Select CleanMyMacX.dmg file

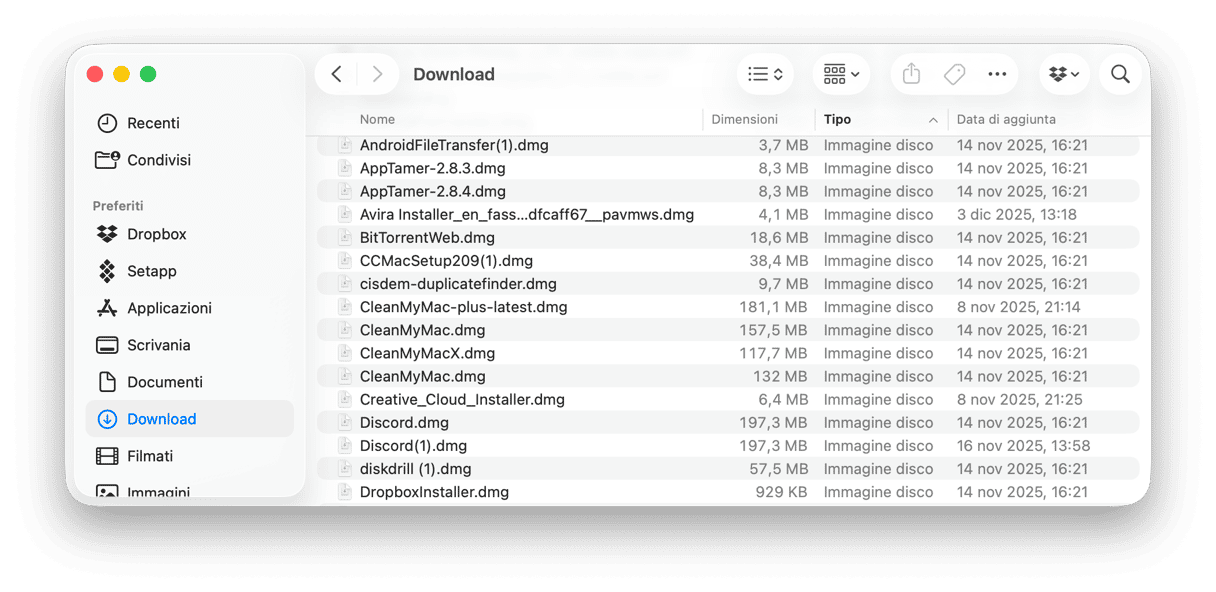pos(728,353)
